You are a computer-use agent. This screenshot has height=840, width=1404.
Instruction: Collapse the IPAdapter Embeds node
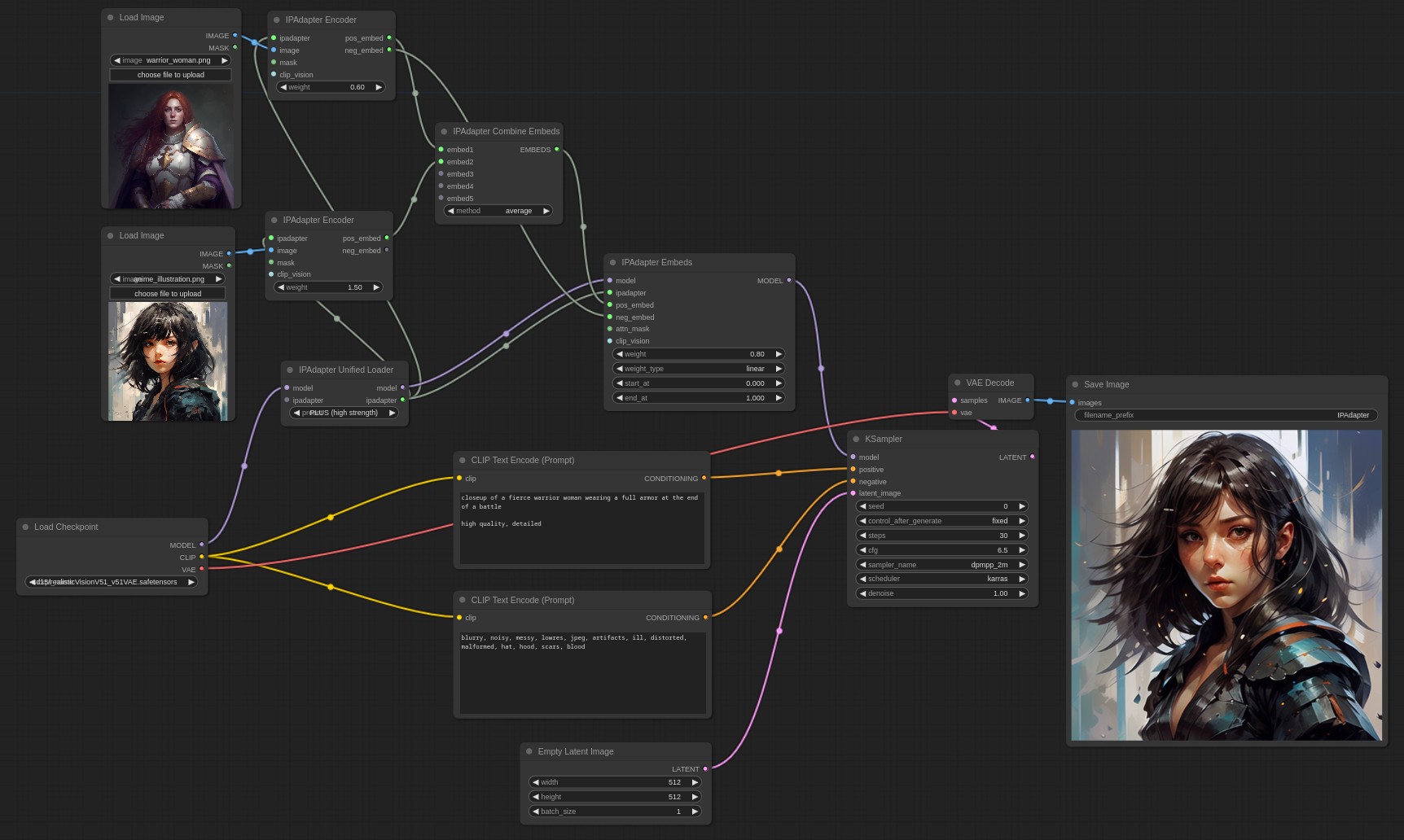click(x=612, y=262)
